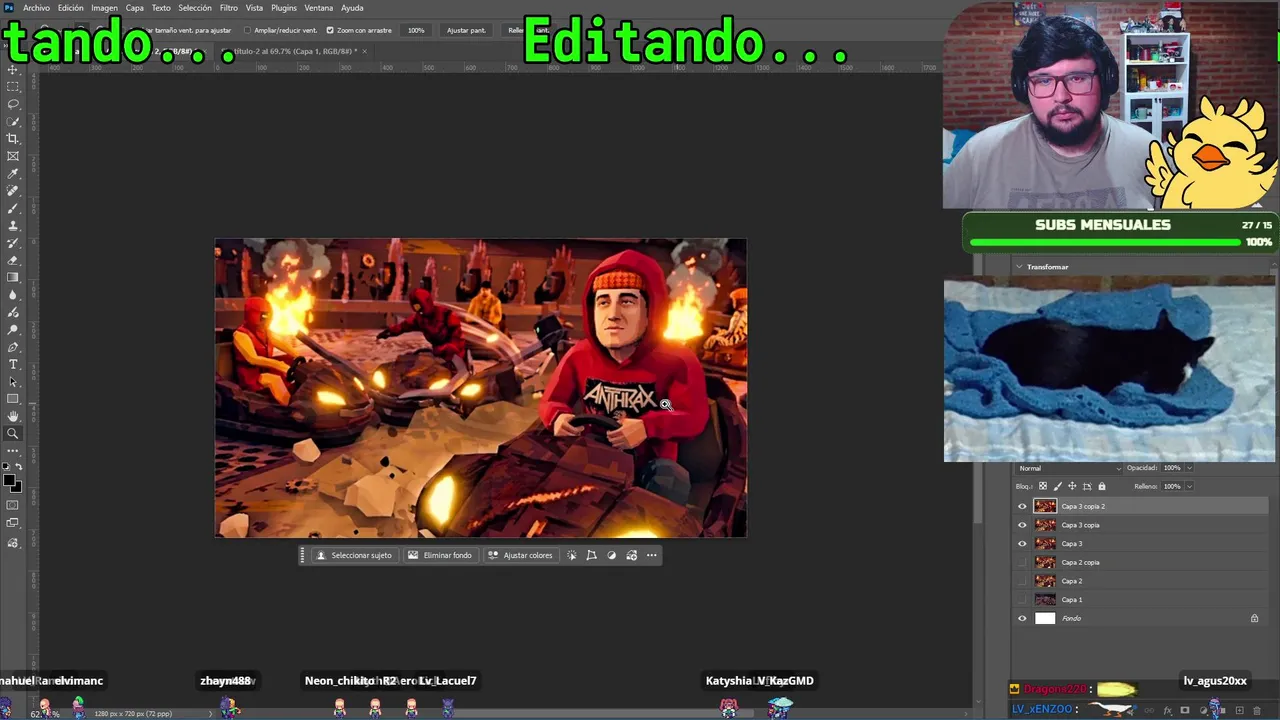Open the Relleno percentage dropdown
Viewport: 1280px width, 720px height.
(1189, 487)
